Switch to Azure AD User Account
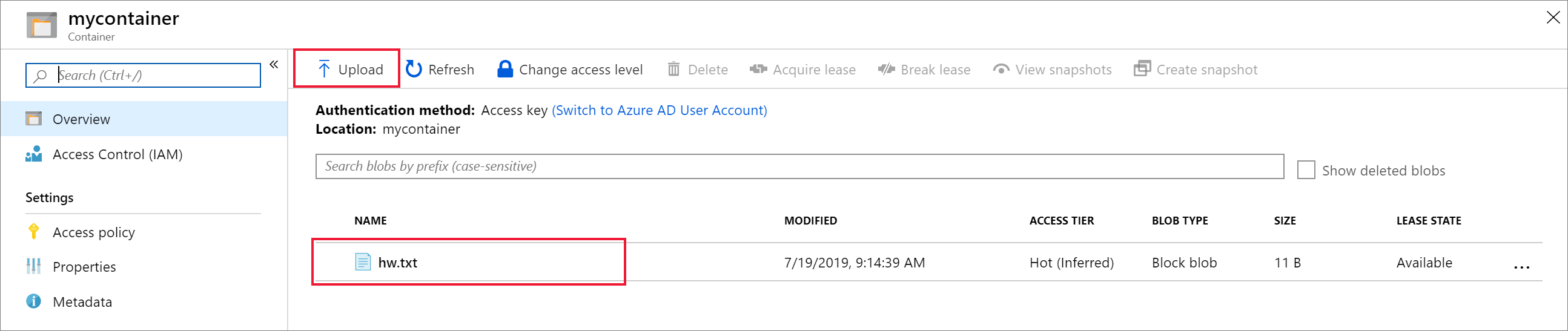 659,110
